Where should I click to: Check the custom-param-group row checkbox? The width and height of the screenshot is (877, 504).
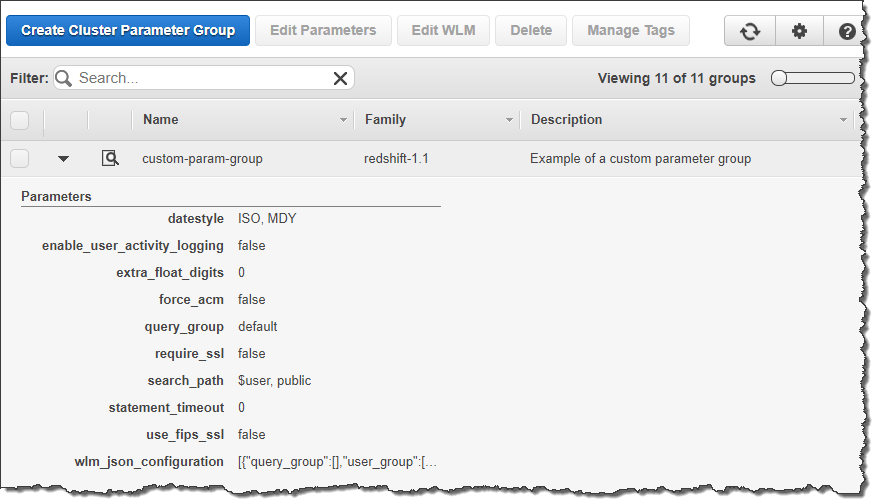(x=20, y=158)
